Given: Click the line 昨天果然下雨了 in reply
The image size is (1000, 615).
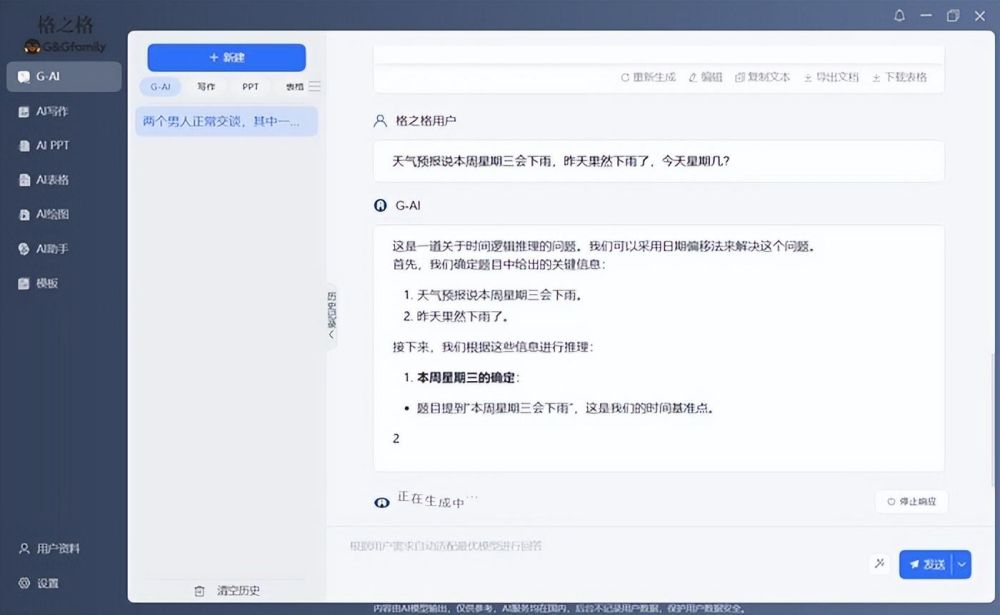Looking at the screenshot, I should click(x=462, y=316).
